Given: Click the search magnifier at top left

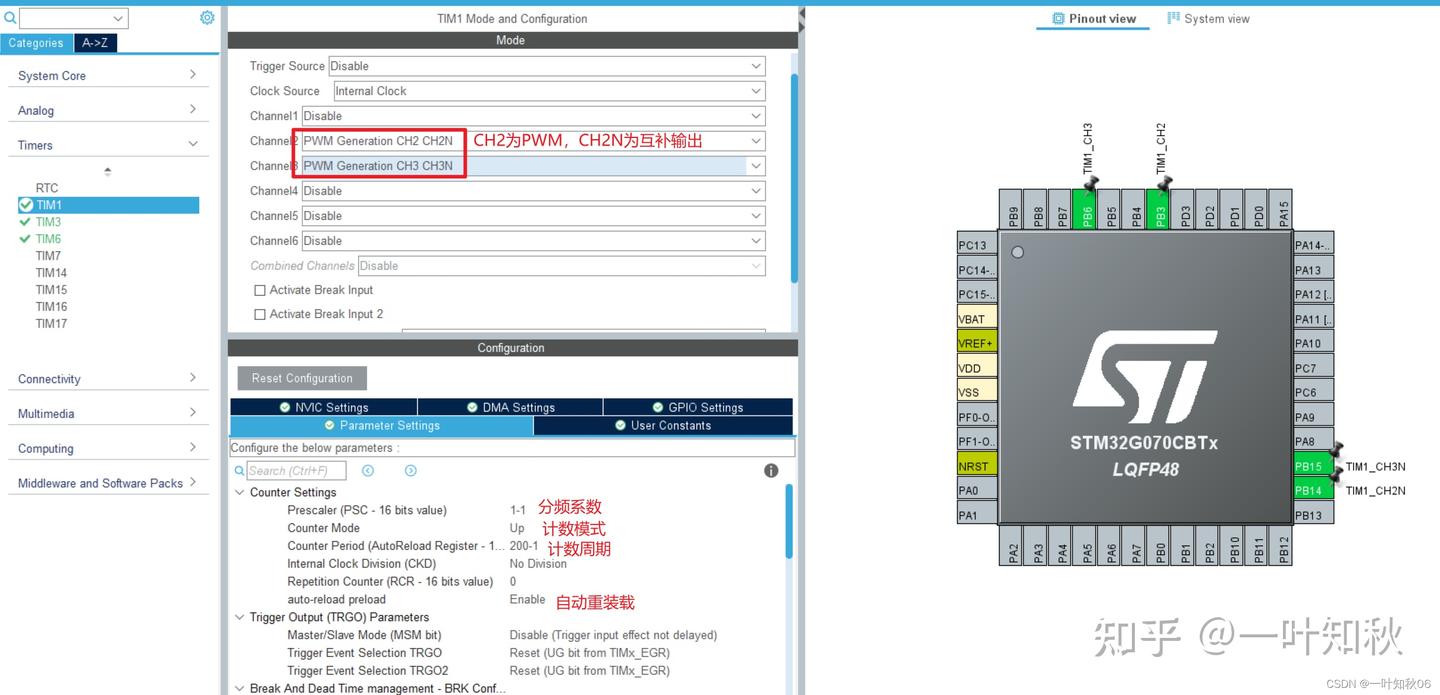Looking at the screenshot, I should click(x=8, y=17).
